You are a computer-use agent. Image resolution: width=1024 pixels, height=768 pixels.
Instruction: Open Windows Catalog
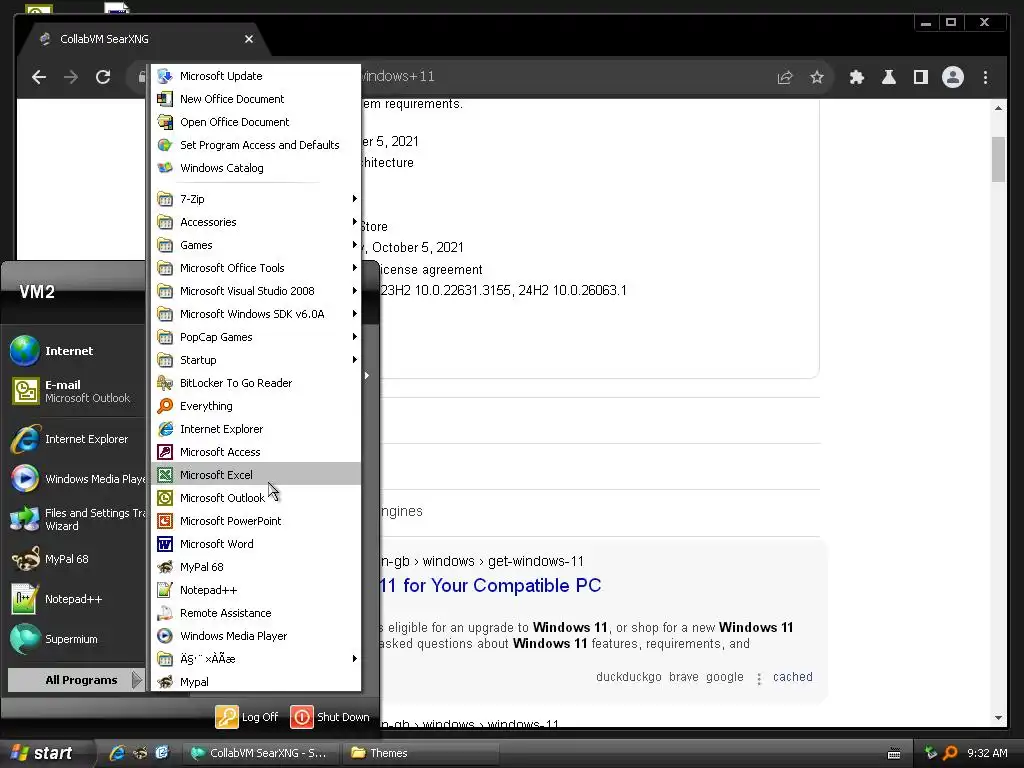[255, 168]
